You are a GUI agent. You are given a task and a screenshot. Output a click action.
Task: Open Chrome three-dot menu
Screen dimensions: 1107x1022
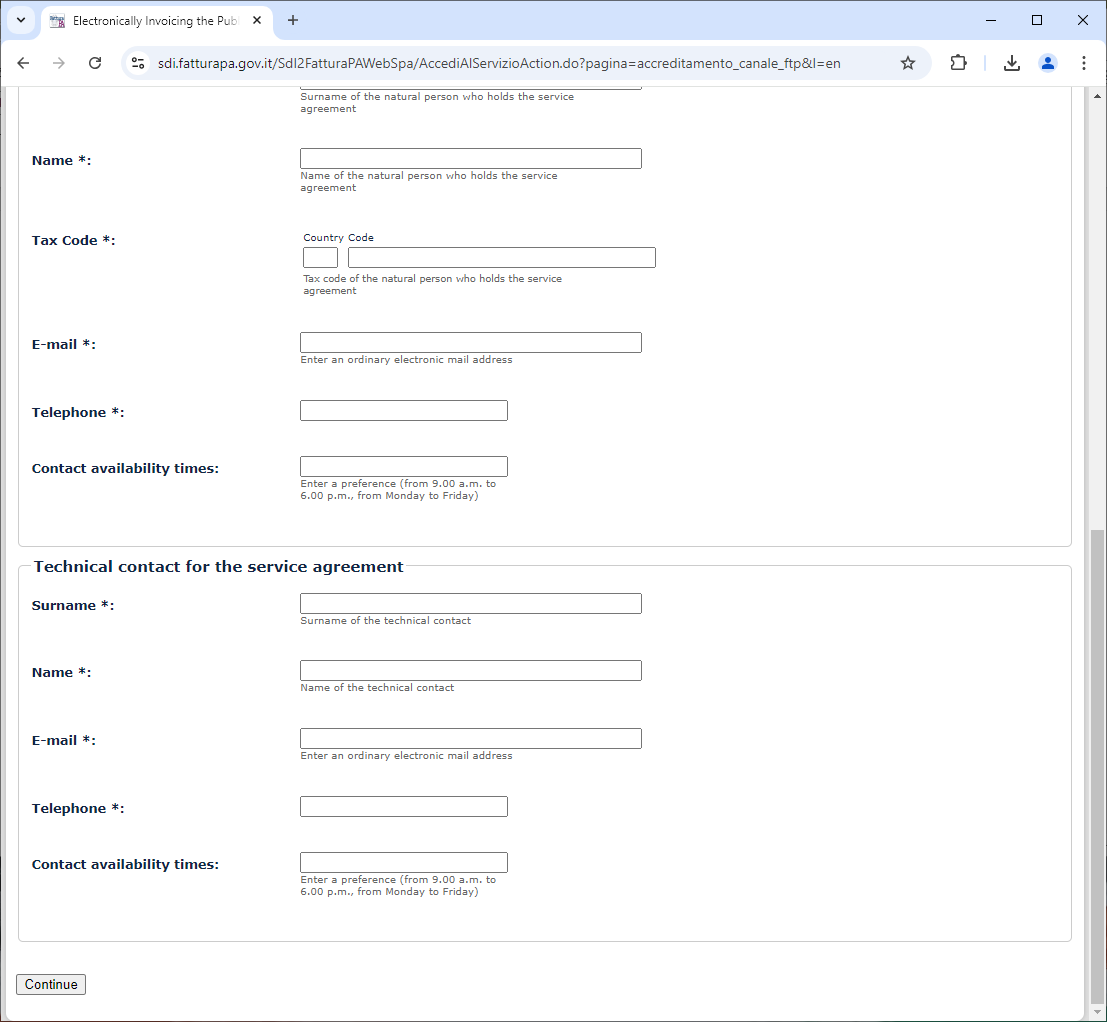coord(1083,63)
